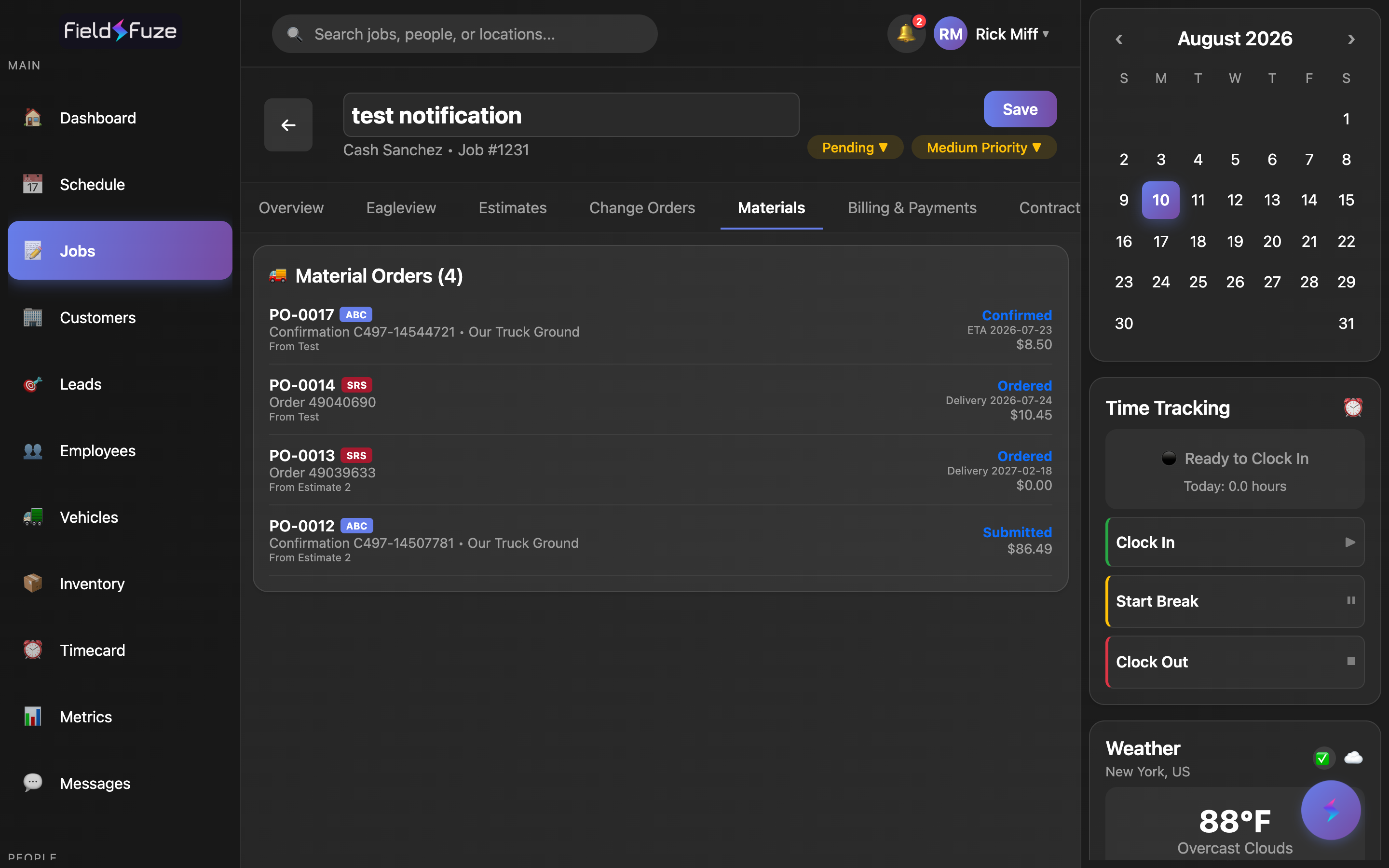The image size is (1389, 868).
Task: Open the Schedule page link
Action: coord(120,184)
